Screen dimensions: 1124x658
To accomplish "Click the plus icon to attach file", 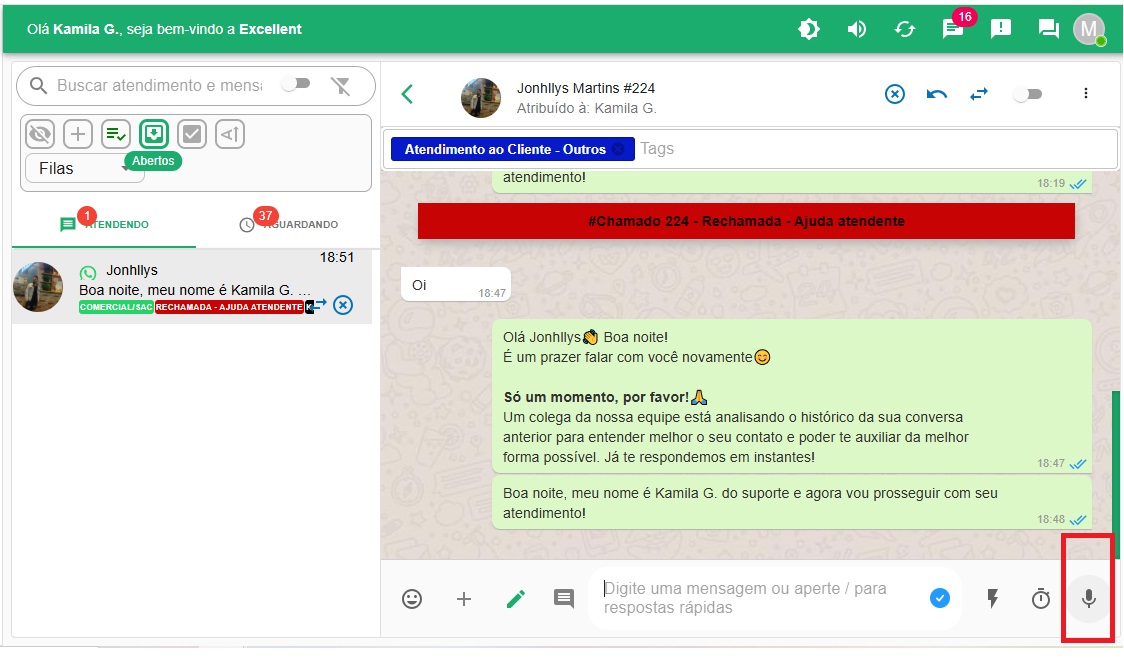I will coord(464,598).
